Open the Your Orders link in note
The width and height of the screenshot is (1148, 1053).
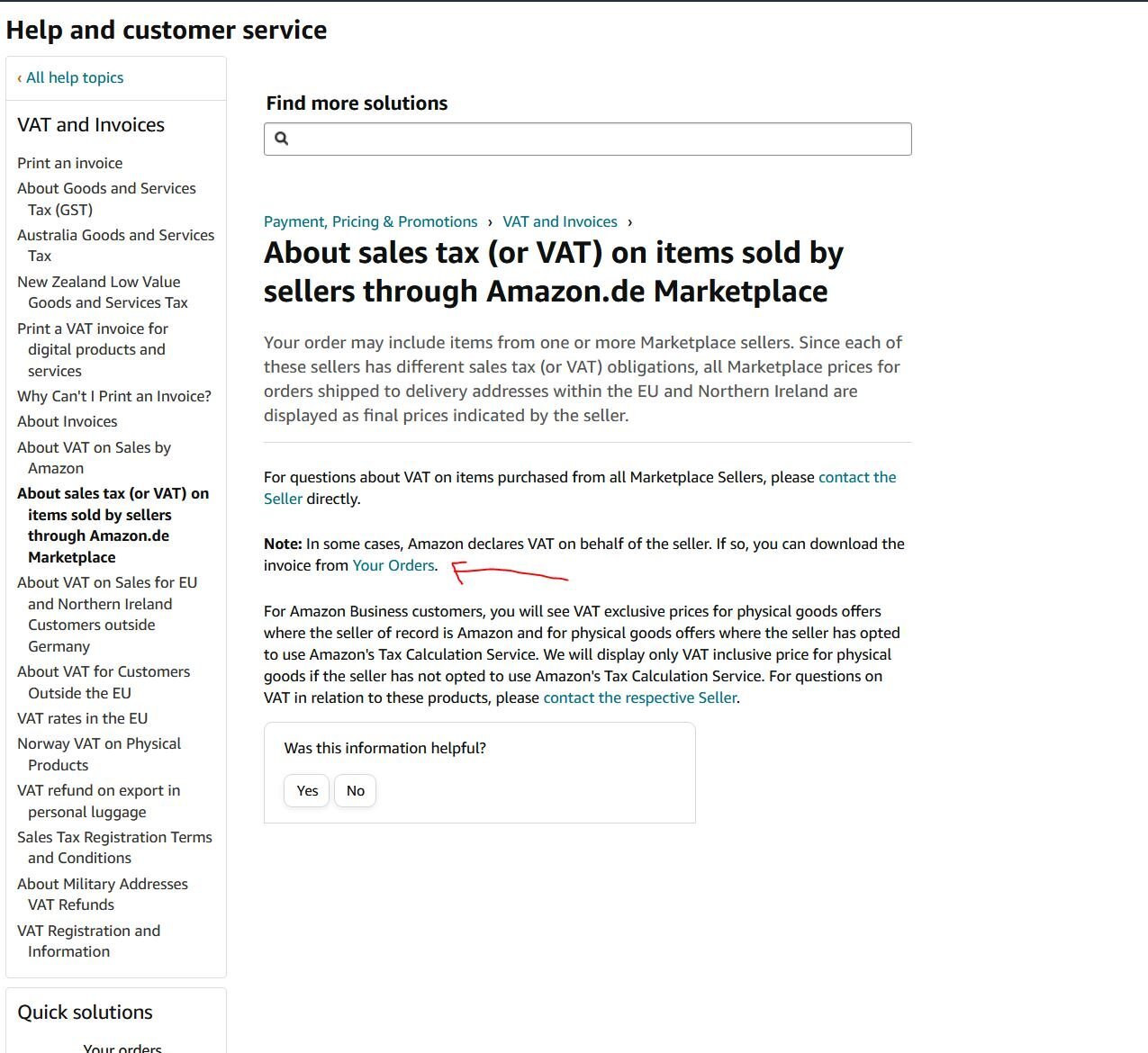(393, 565)
